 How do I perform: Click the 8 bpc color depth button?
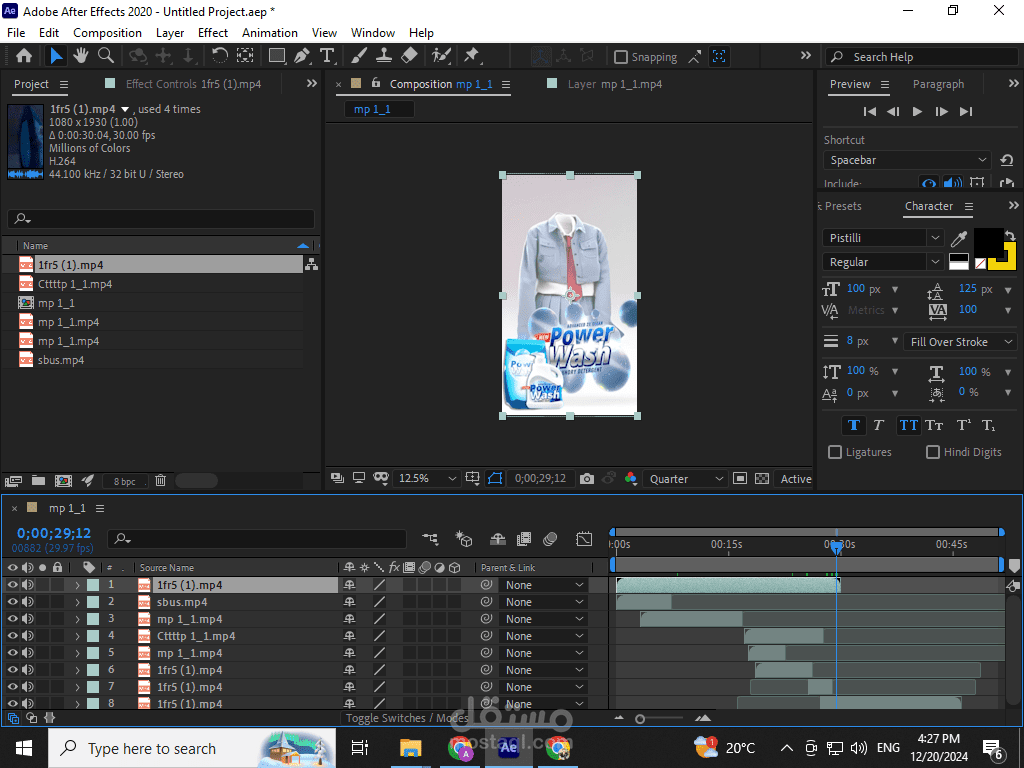tap(125, 481)
